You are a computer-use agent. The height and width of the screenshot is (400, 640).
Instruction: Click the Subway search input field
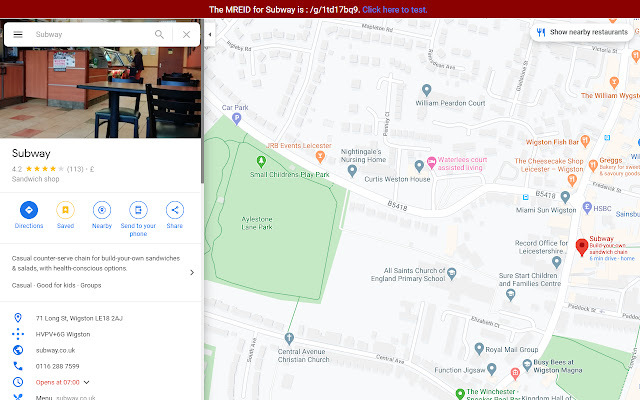(90, 34)
